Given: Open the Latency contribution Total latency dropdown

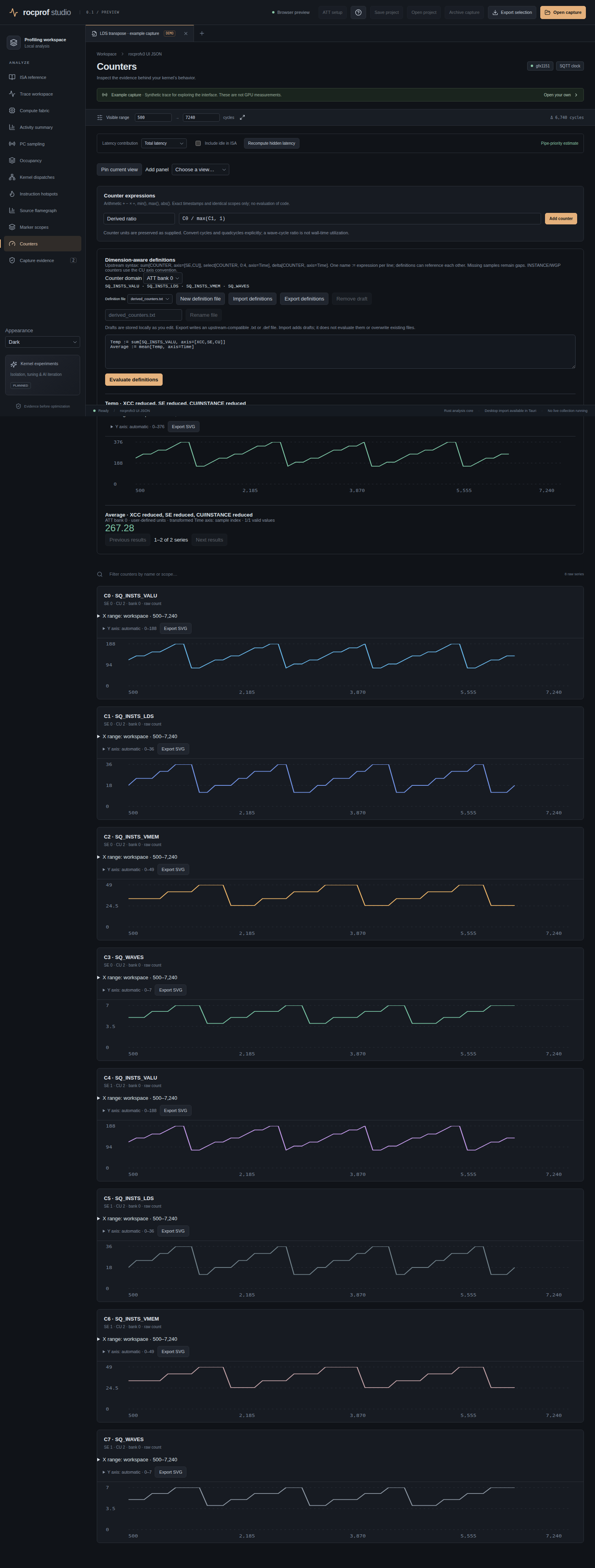Looking at the screenshot, I should pyautogui.click(x=164, y=143).
